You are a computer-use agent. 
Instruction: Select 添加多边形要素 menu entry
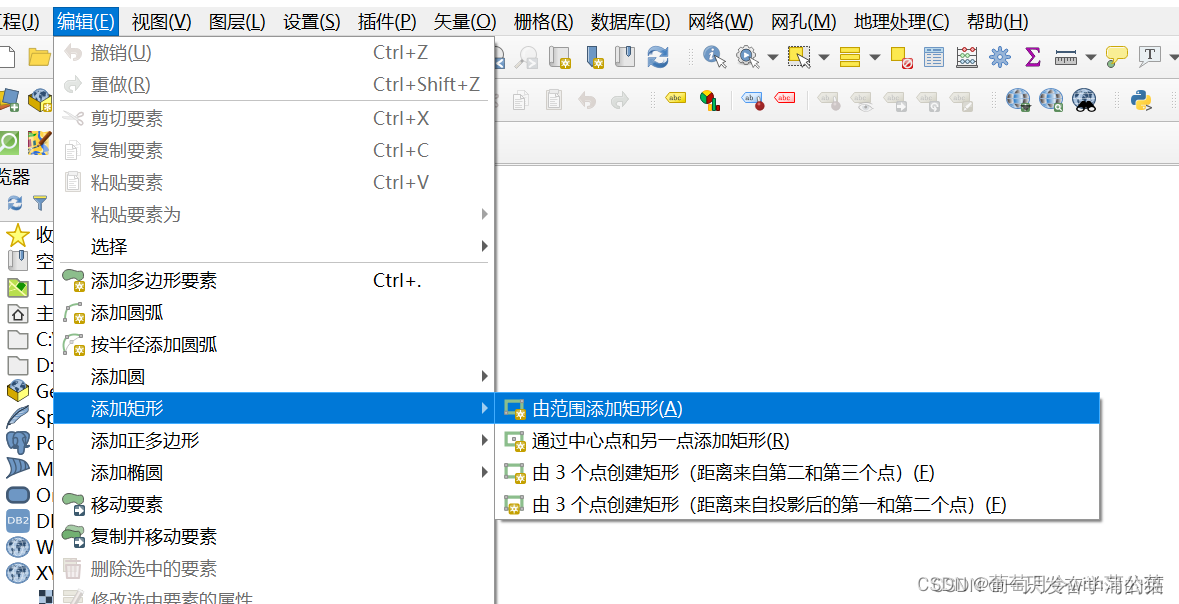click(x=274, y=281)
